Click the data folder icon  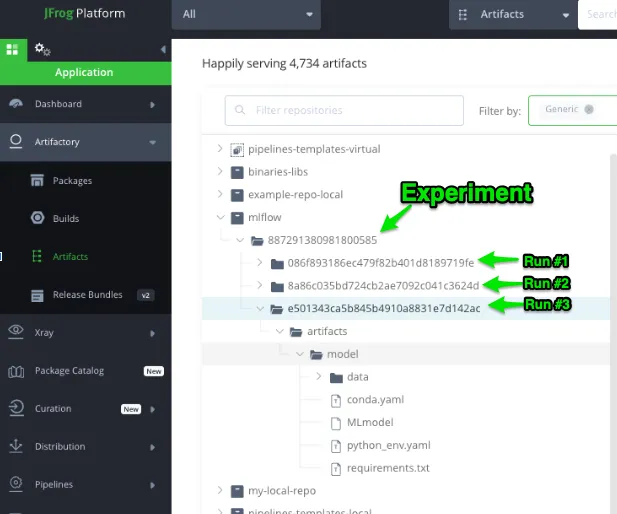pyautogui.click(x=336, y=378)
